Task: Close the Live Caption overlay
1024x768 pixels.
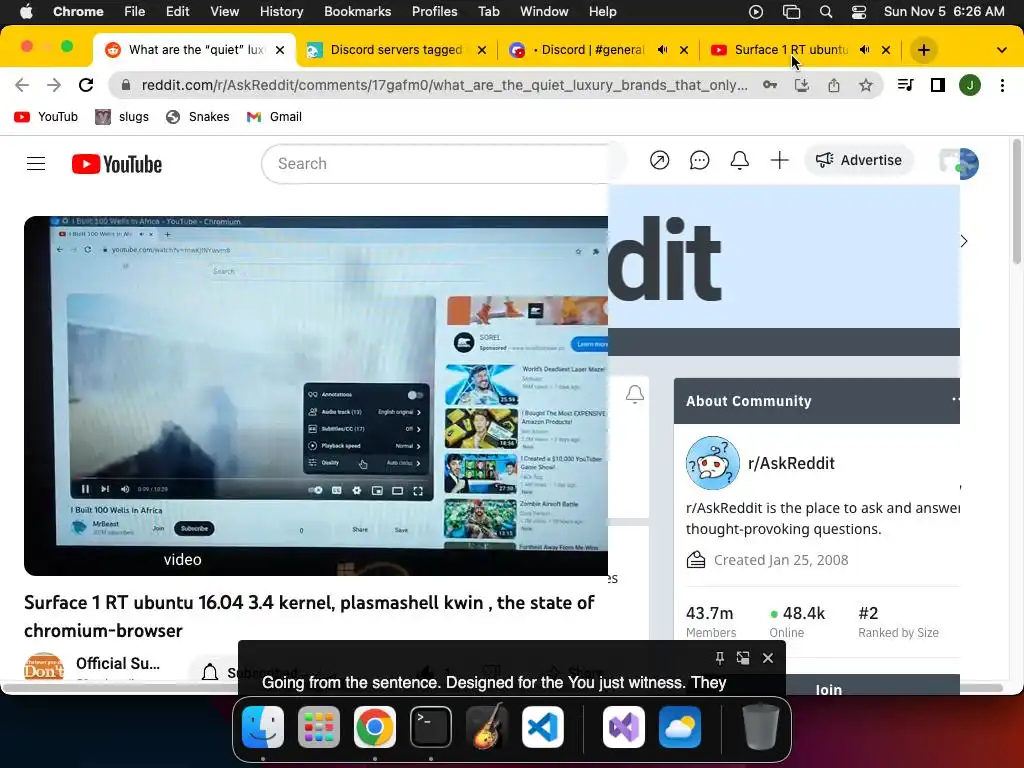Action: 768,658
